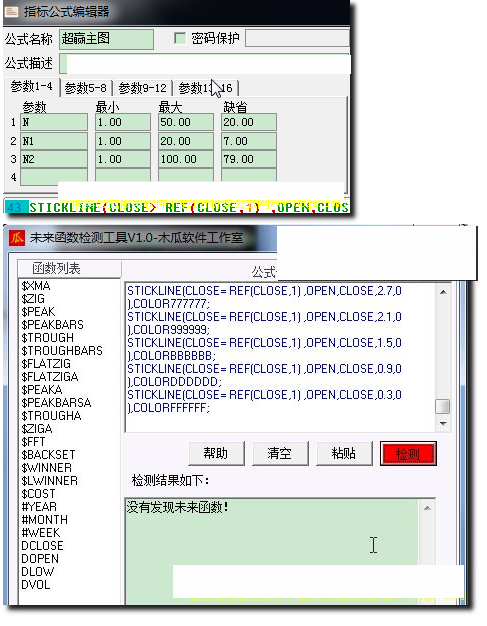Screen dimensions: 487x626
Task: Switch to the 参数9-12 tab
Action: coord(143,87)
